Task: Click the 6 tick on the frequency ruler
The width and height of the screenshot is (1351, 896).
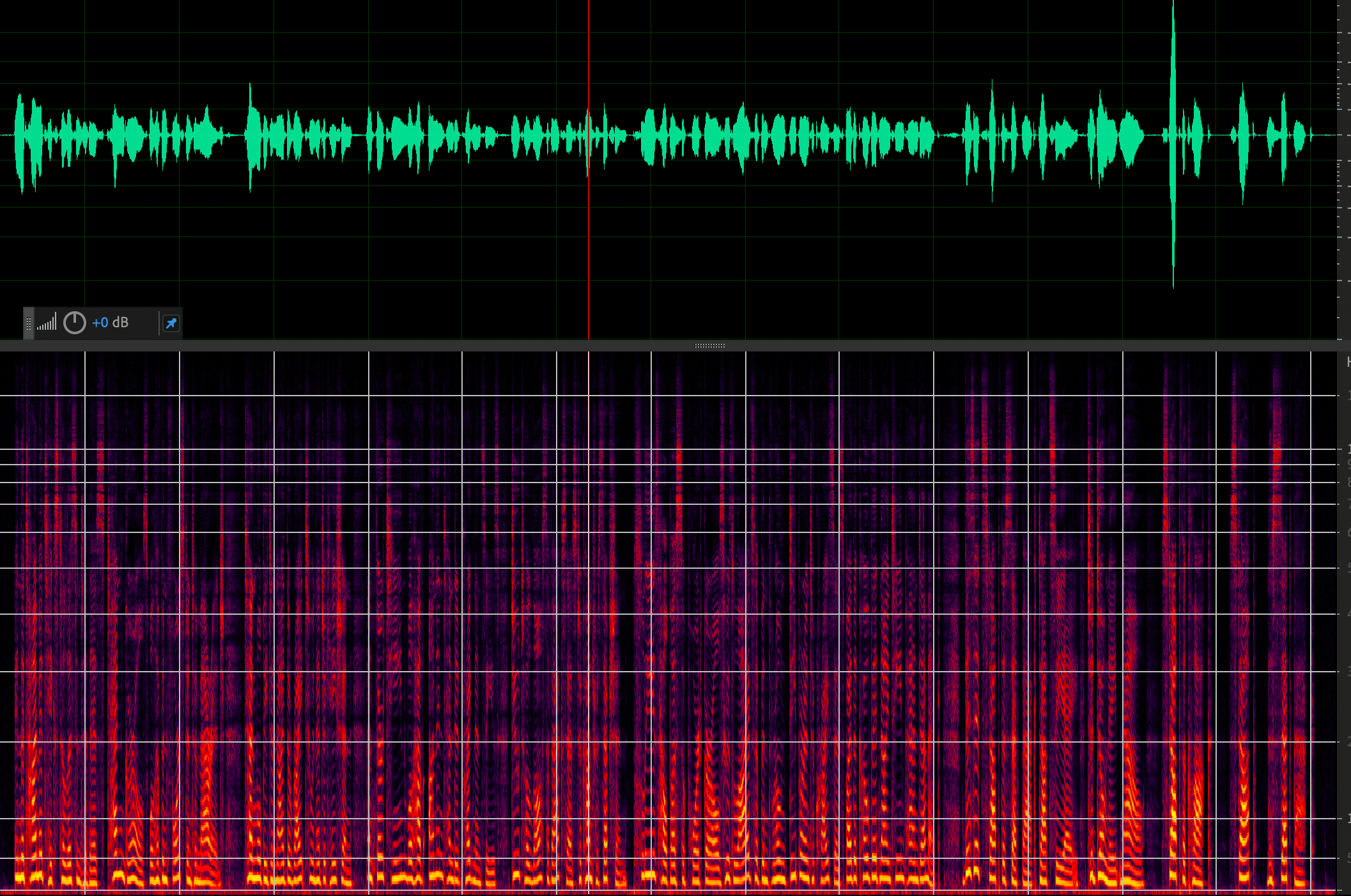Action: [x=1347, y=532]
